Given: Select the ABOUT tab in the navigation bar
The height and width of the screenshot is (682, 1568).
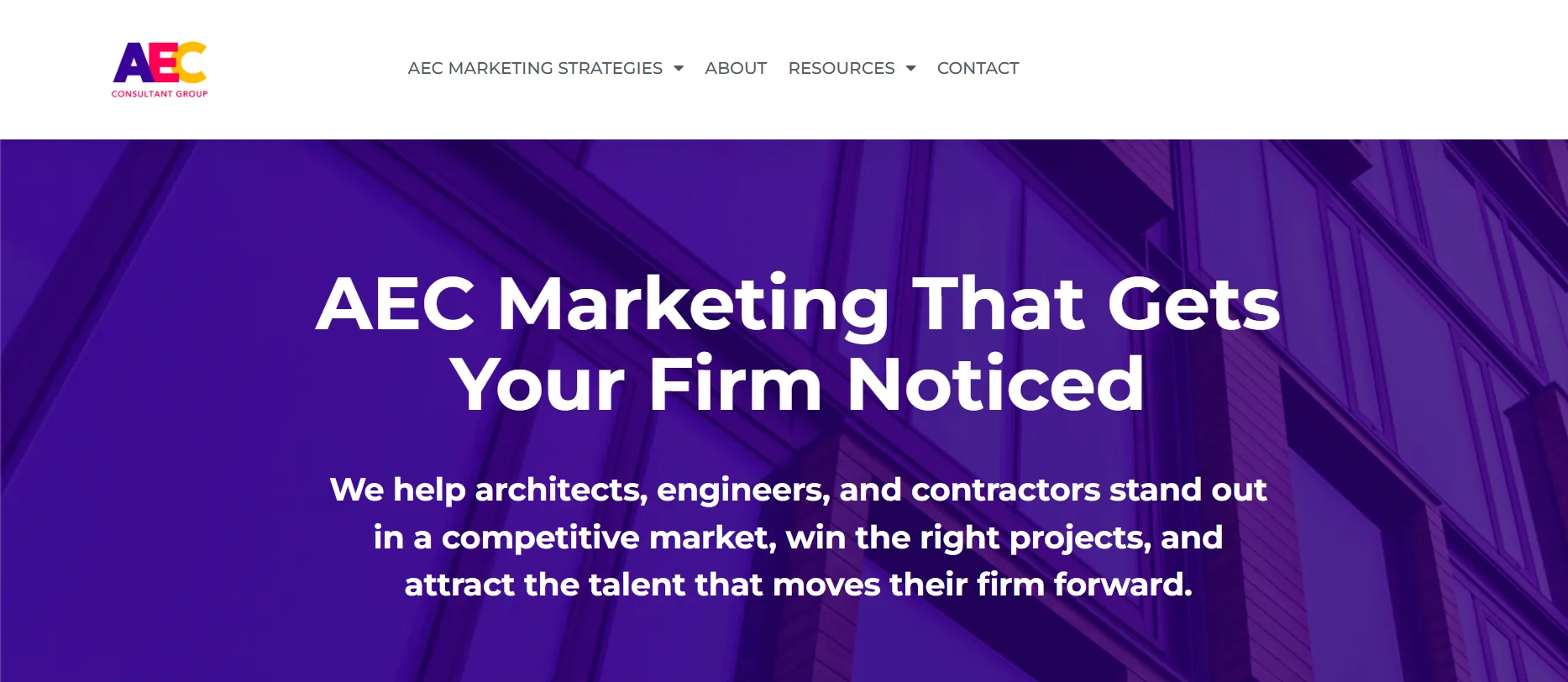Looking at the screenshot, I should point(736,68).
